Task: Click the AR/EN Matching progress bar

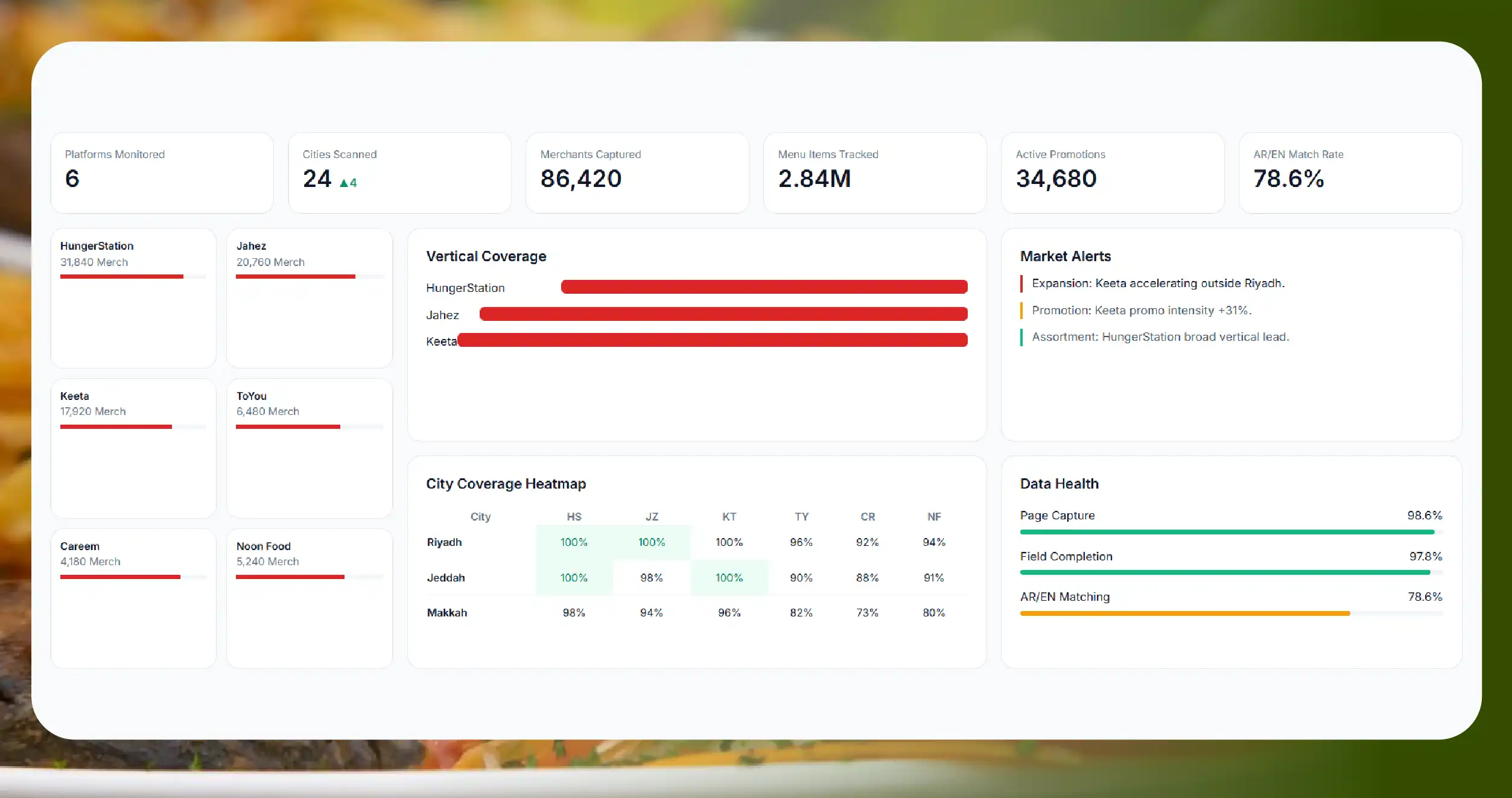Action: 1231,613
